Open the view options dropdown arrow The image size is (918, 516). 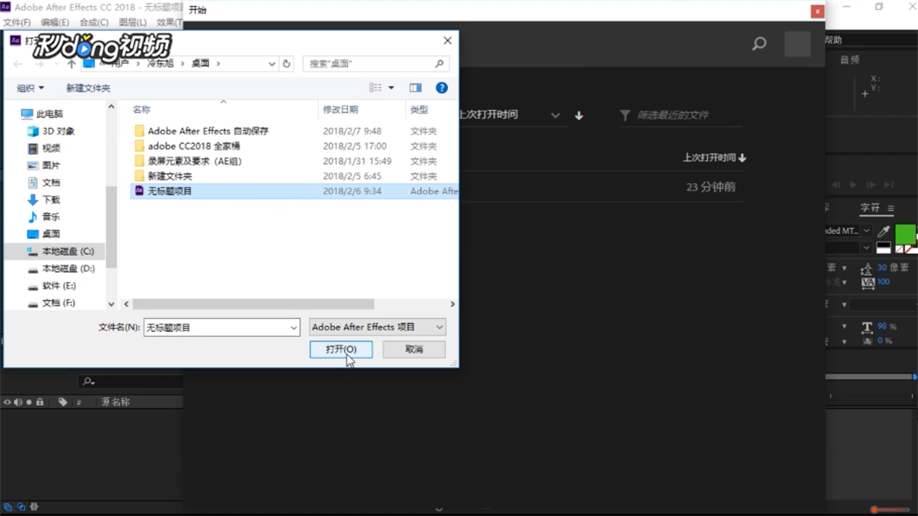tap(391, 88)
